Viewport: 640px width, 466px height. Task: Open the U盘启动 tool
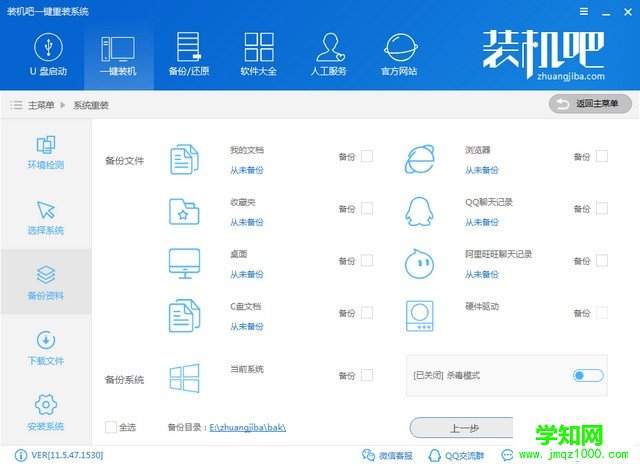click(48, 54)
